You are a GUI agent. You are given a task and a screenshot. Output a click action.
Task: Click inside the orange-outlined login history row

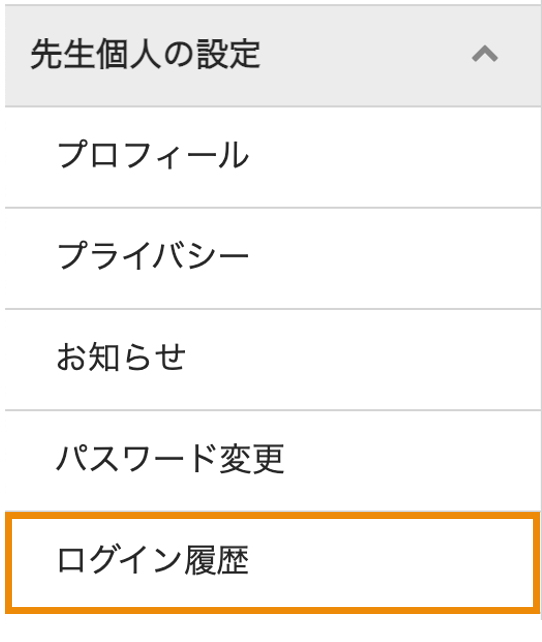coord(273,563)
